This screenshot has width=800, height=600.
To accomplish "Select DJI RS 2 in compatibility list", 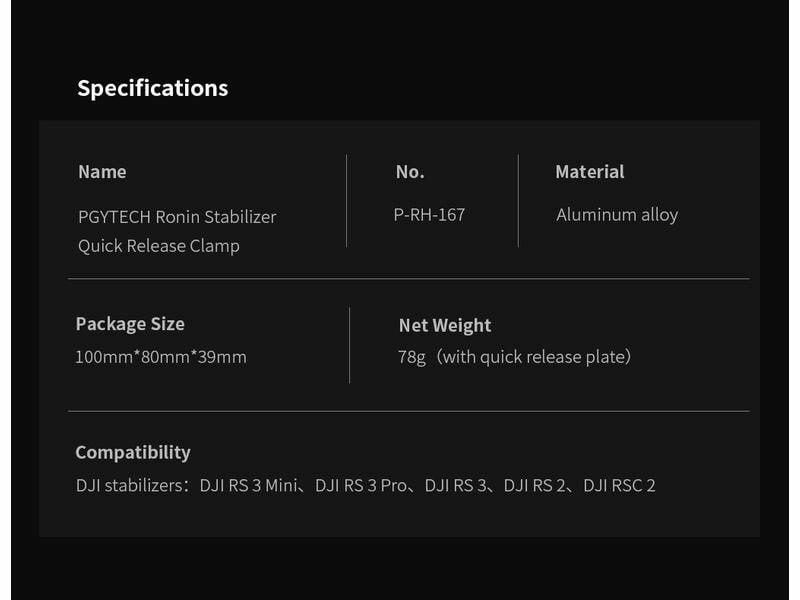I will (x=535, y=486).
